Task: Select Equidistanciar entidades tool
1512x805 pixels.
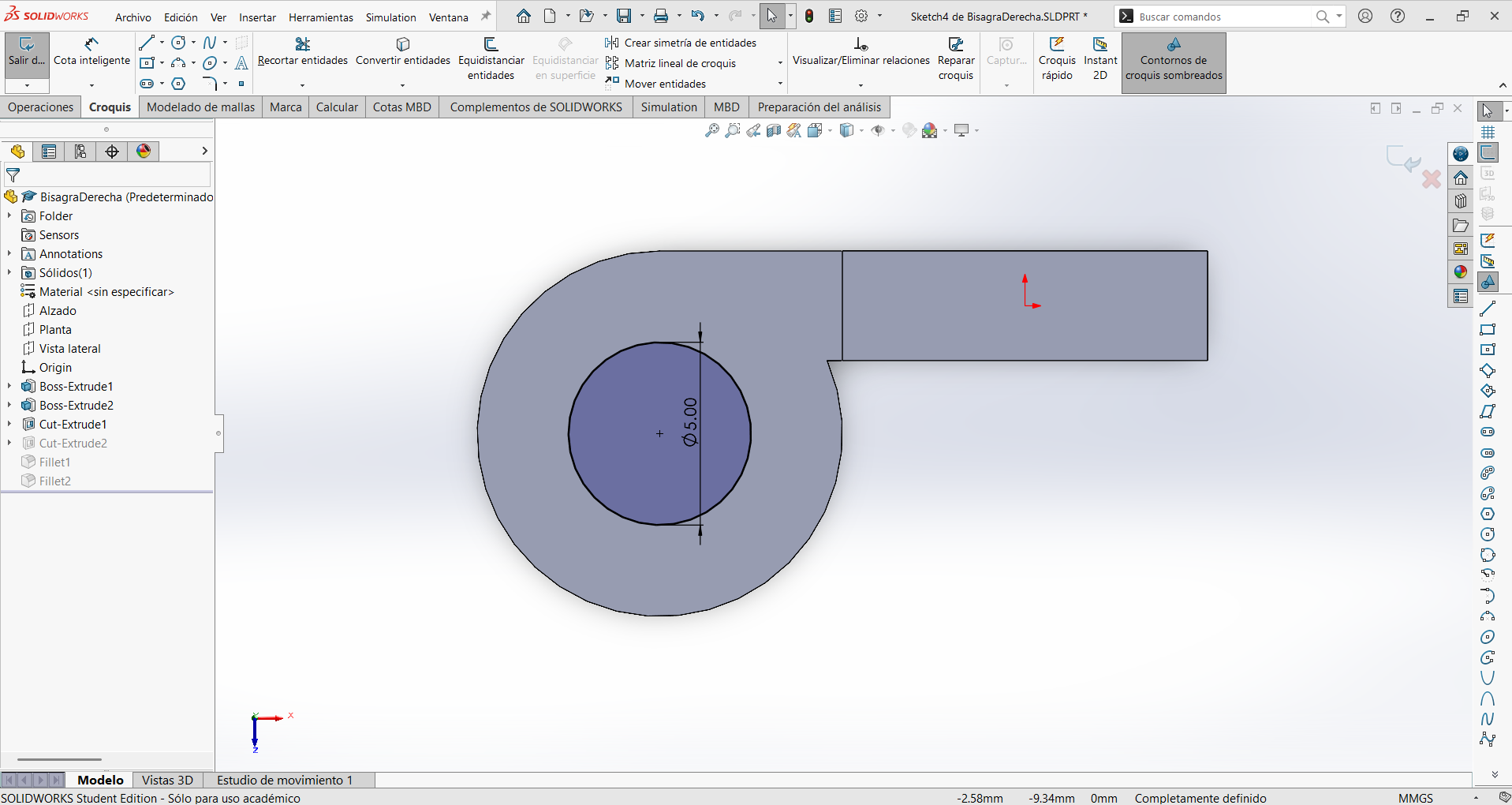Action: 491,59
